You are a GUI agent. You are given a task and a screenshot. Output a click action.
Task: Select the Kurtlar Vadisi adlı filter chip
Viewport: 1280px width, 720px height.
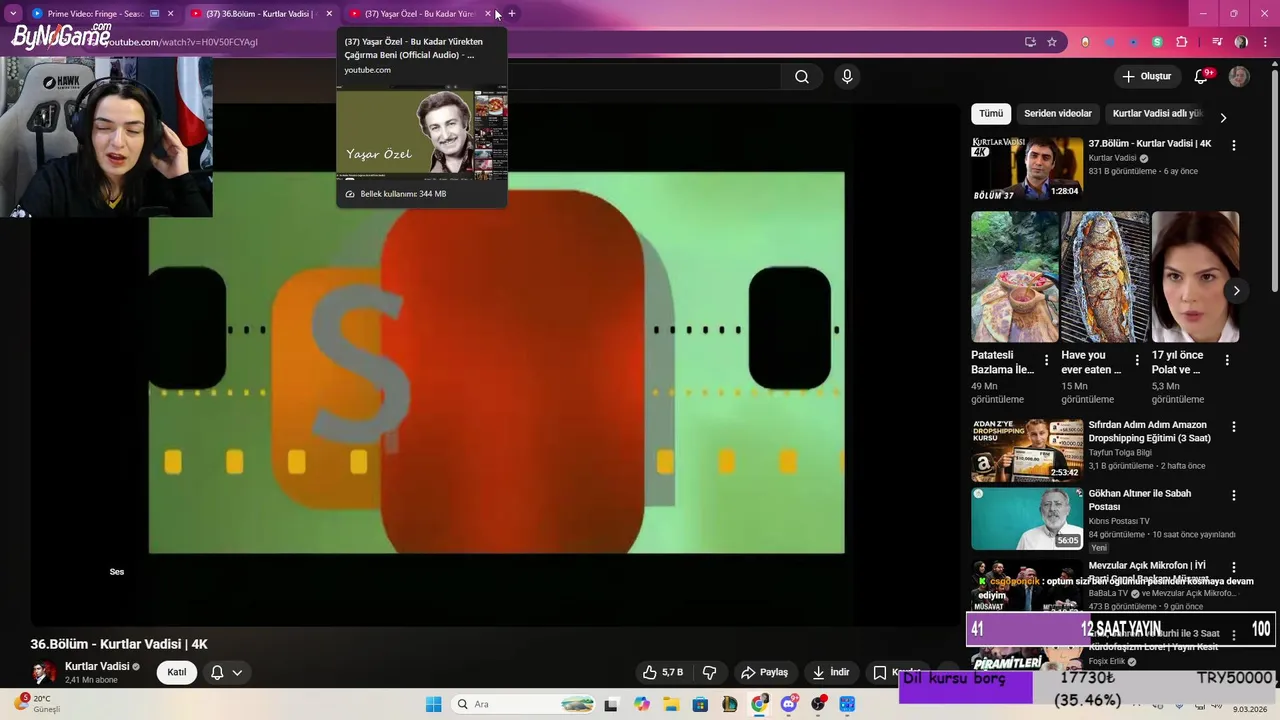(1157, 114)
